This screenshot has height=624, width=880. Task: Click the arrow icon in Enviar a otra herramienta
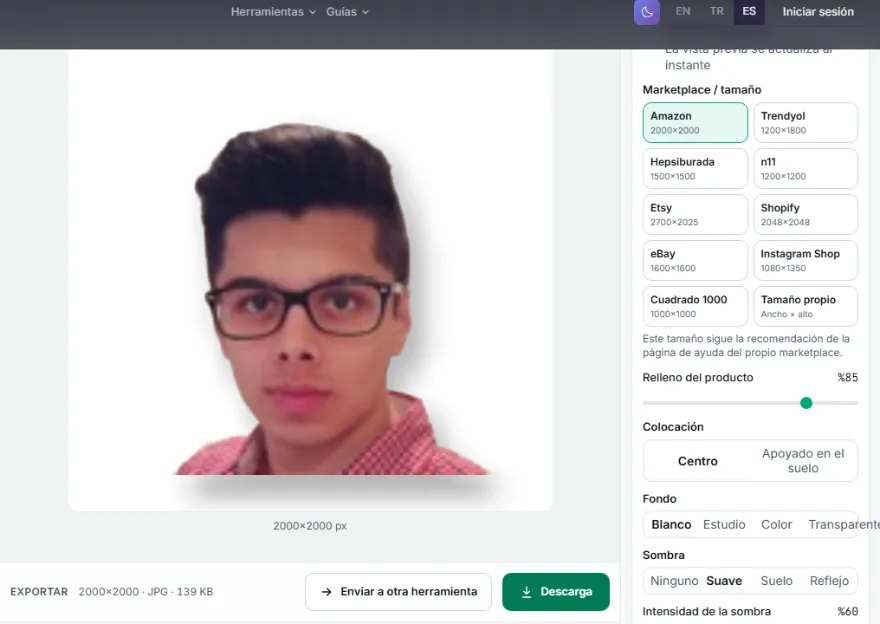tap(326, 592)
